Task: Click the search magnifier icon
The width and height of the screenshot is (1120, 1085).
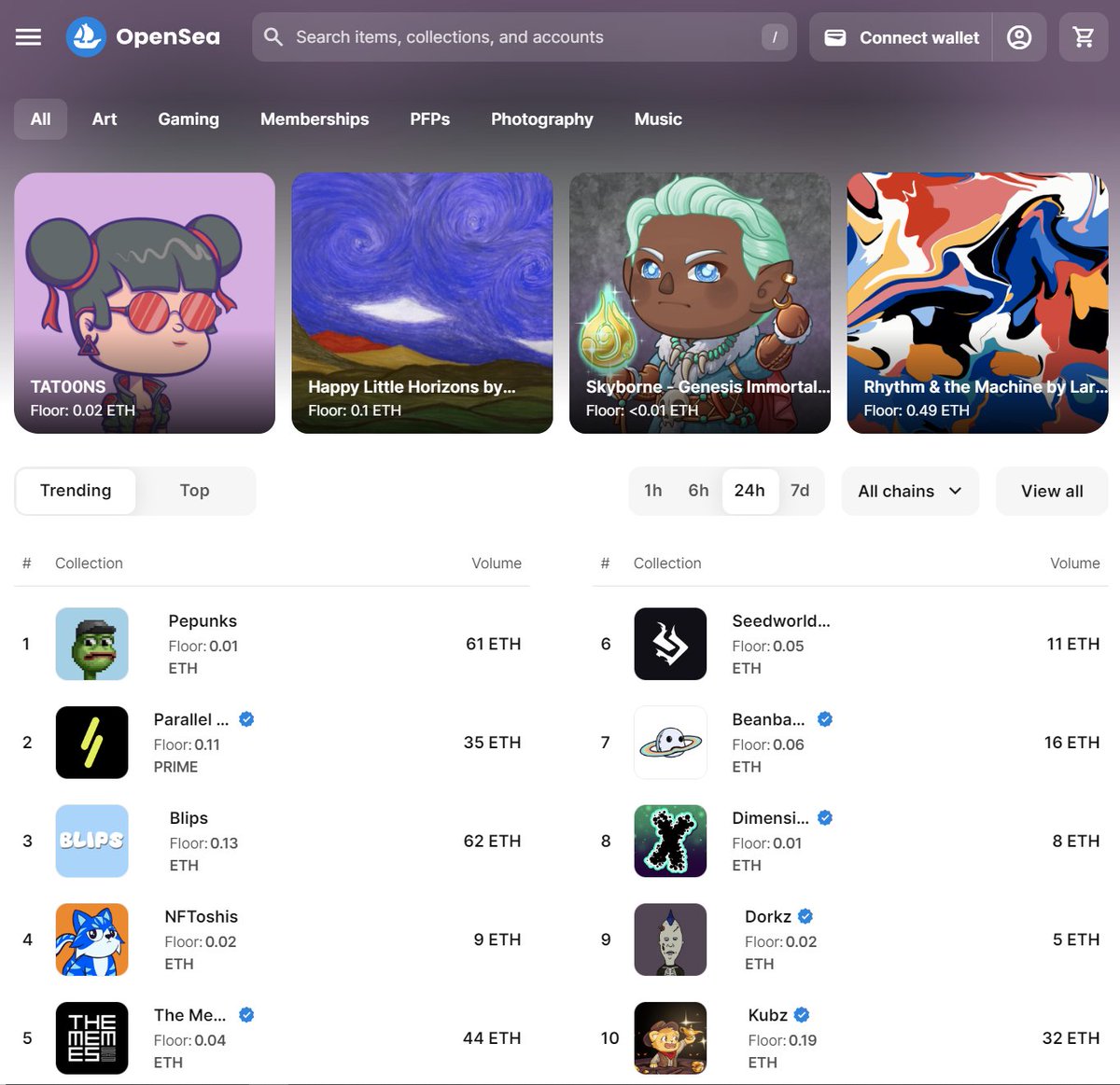Action: (x=273, y=37)
